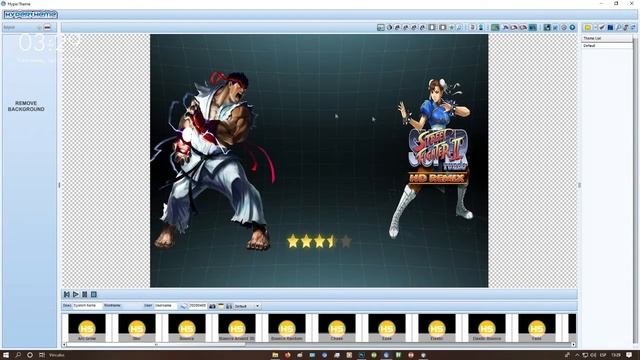Play the theme animation preview

76,294
